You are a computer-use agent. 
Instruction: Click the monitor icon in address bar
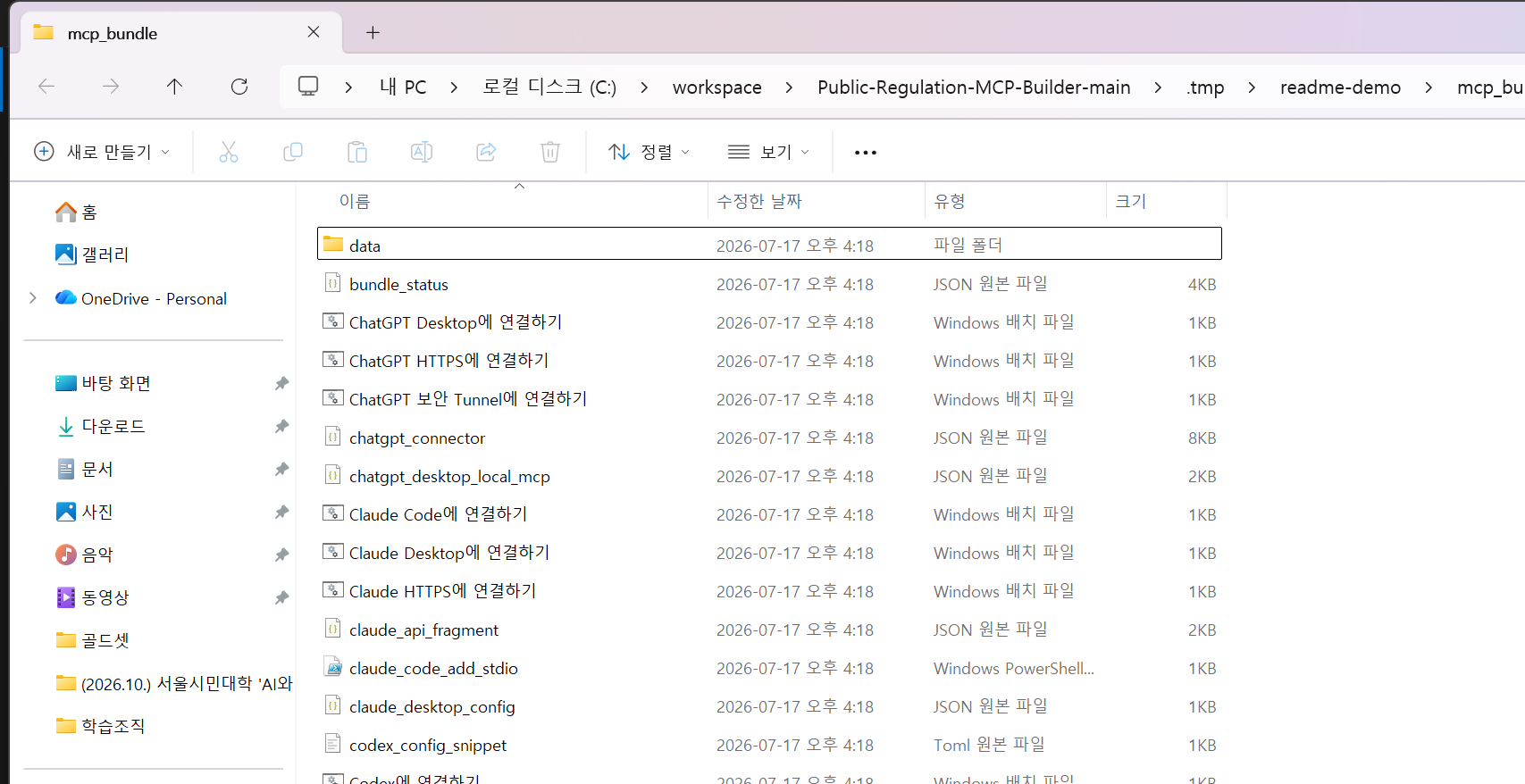tap(308, 87)
